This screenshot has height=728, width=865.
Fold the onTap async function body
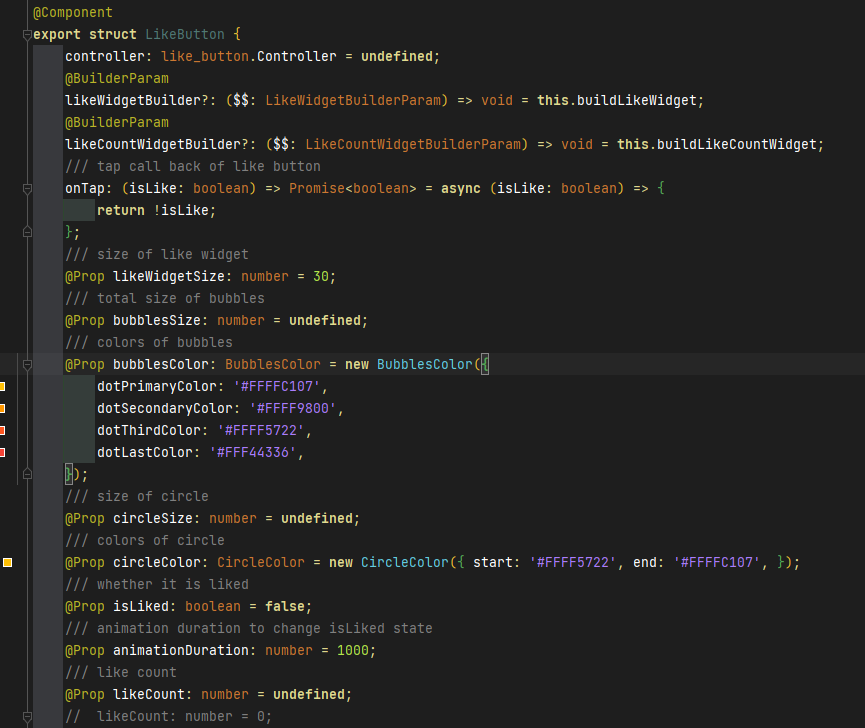coord(27,189)
